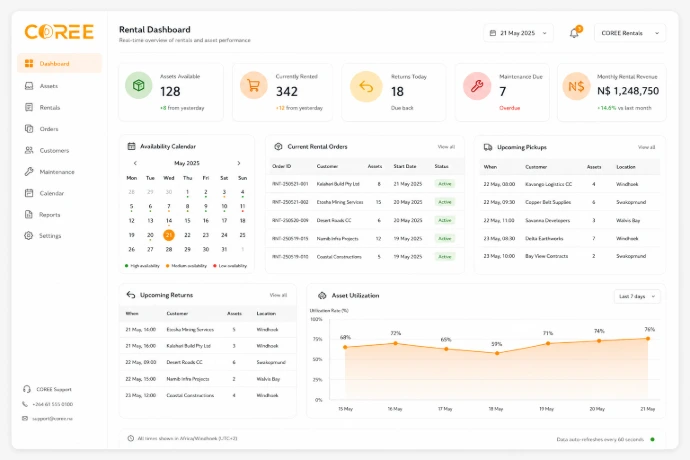Select the highlighted date 21 in calendar

[x=169, y=235]
